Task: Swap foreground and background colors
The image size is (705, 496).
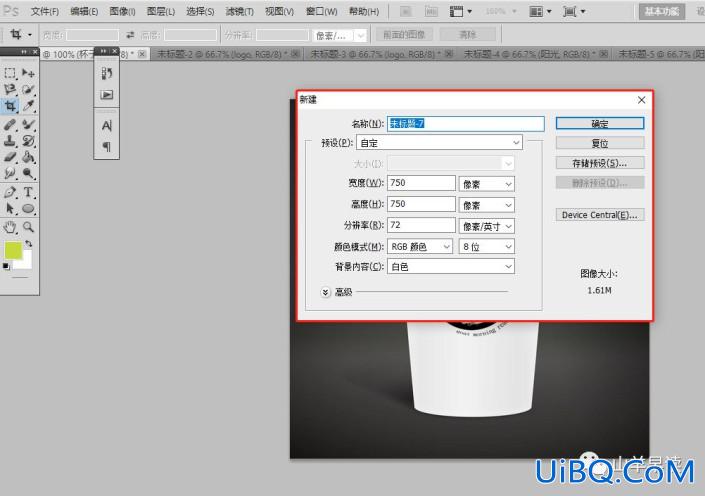Action: click(29, 244)
